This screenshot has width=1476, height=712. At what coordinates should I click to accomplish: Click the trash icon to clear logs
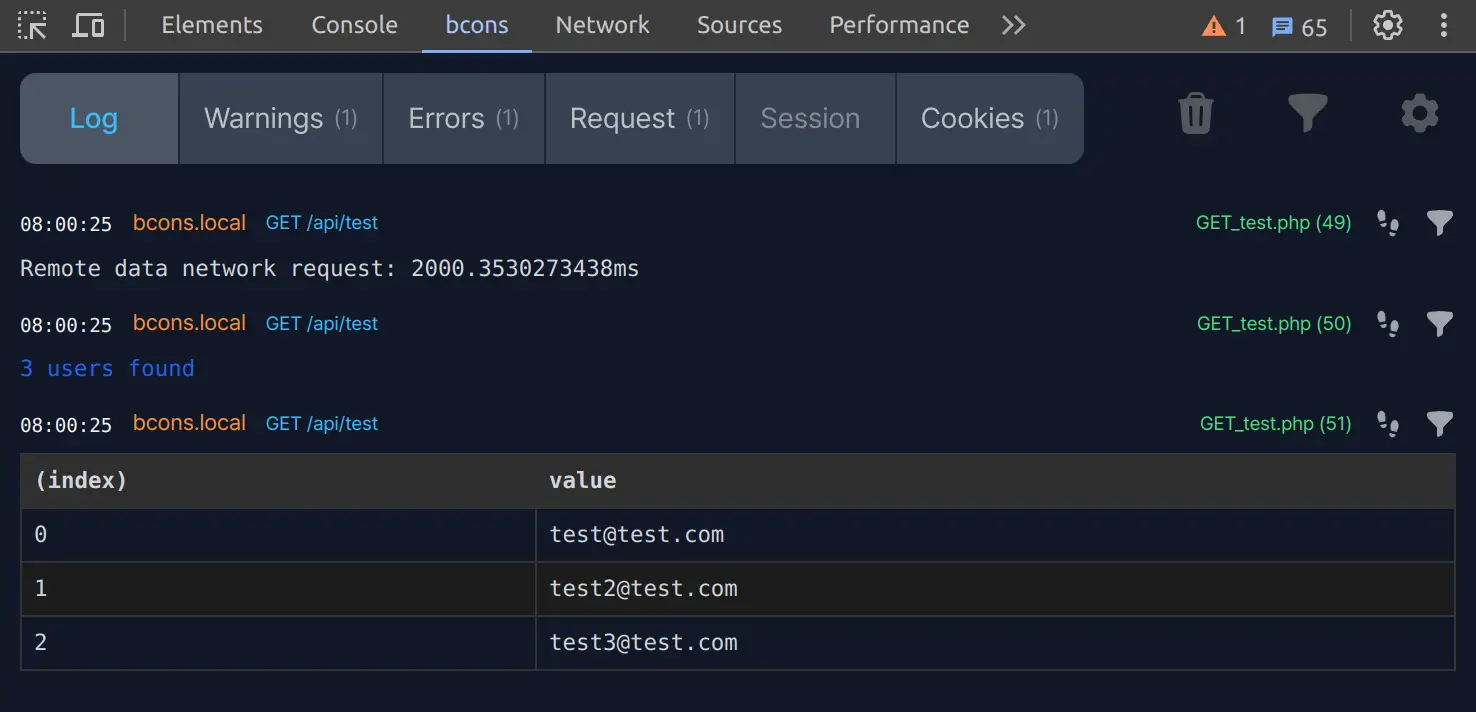[1195, 114]
